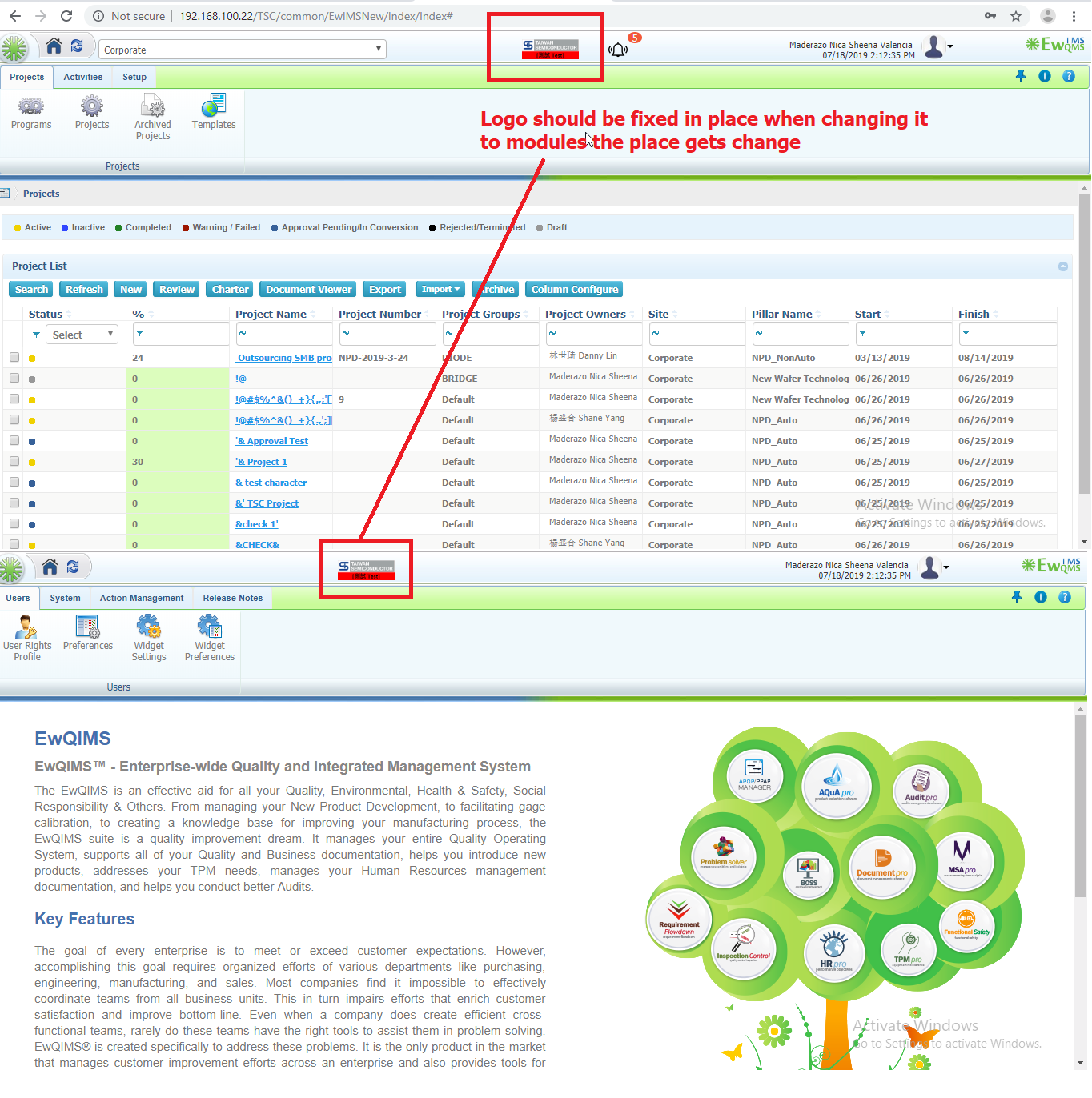Click the help question icon in the Projects ribbon
The height and width of the screenshot is (1098, 1092).
pos(1069,76)
